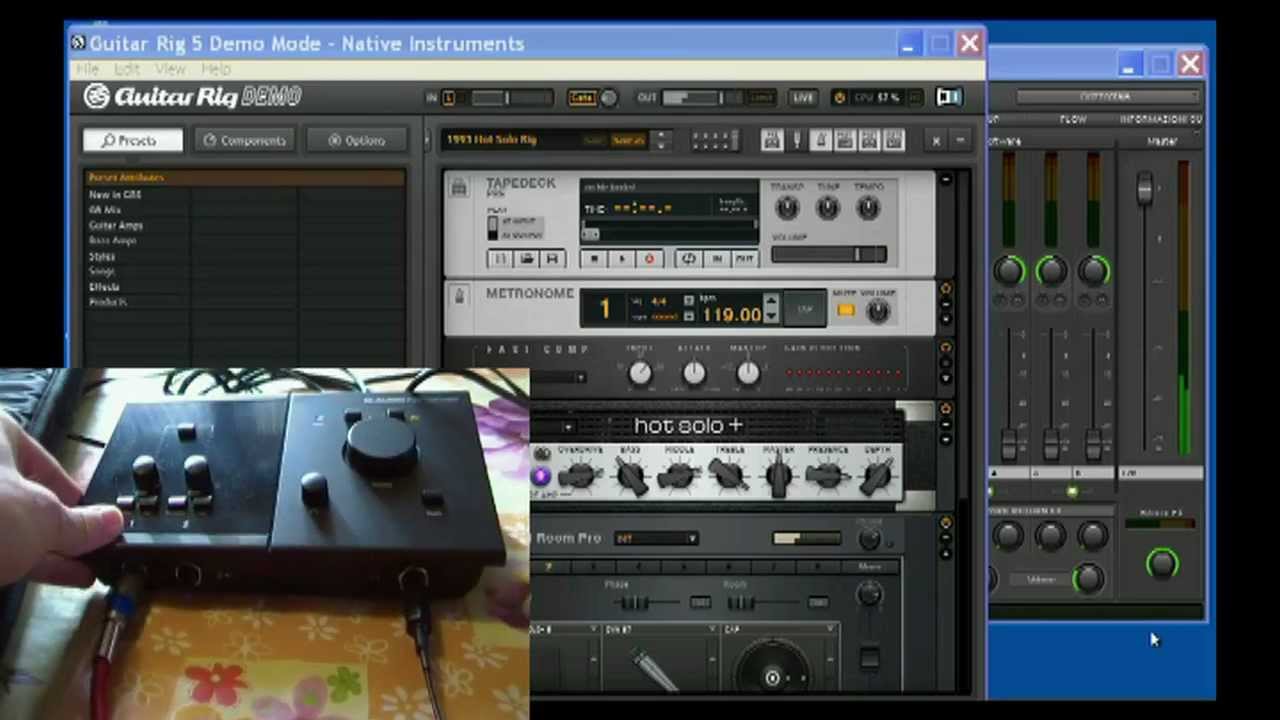Open metronome time signature dropdown
Image resolution: width=1280 pixels, height=720 pixels.
pos(688,300)
